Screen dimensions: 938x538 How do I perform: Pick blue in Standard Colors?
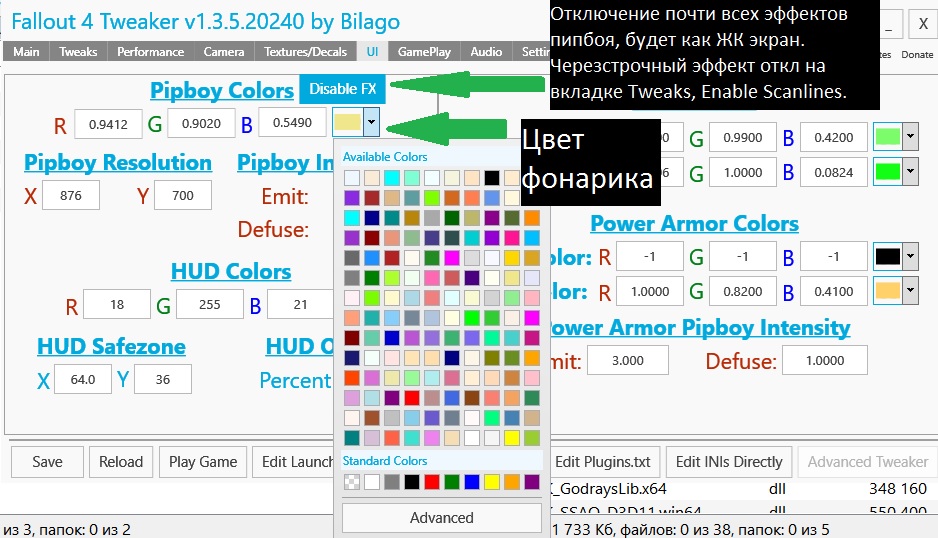(472, 482)
